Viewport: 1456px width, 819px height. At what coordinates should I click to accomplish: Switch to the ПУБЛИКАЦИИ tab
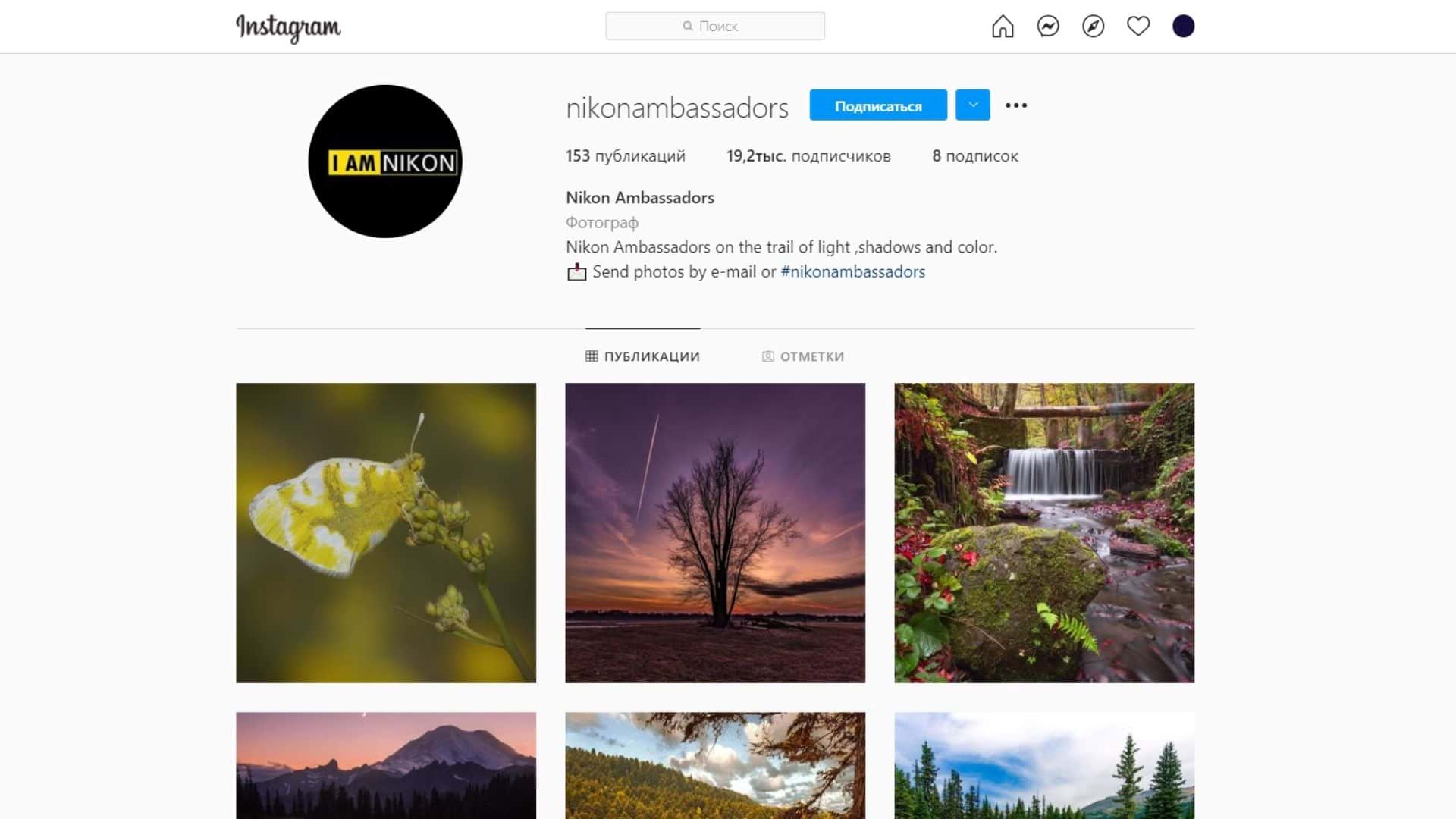(642, 356)
